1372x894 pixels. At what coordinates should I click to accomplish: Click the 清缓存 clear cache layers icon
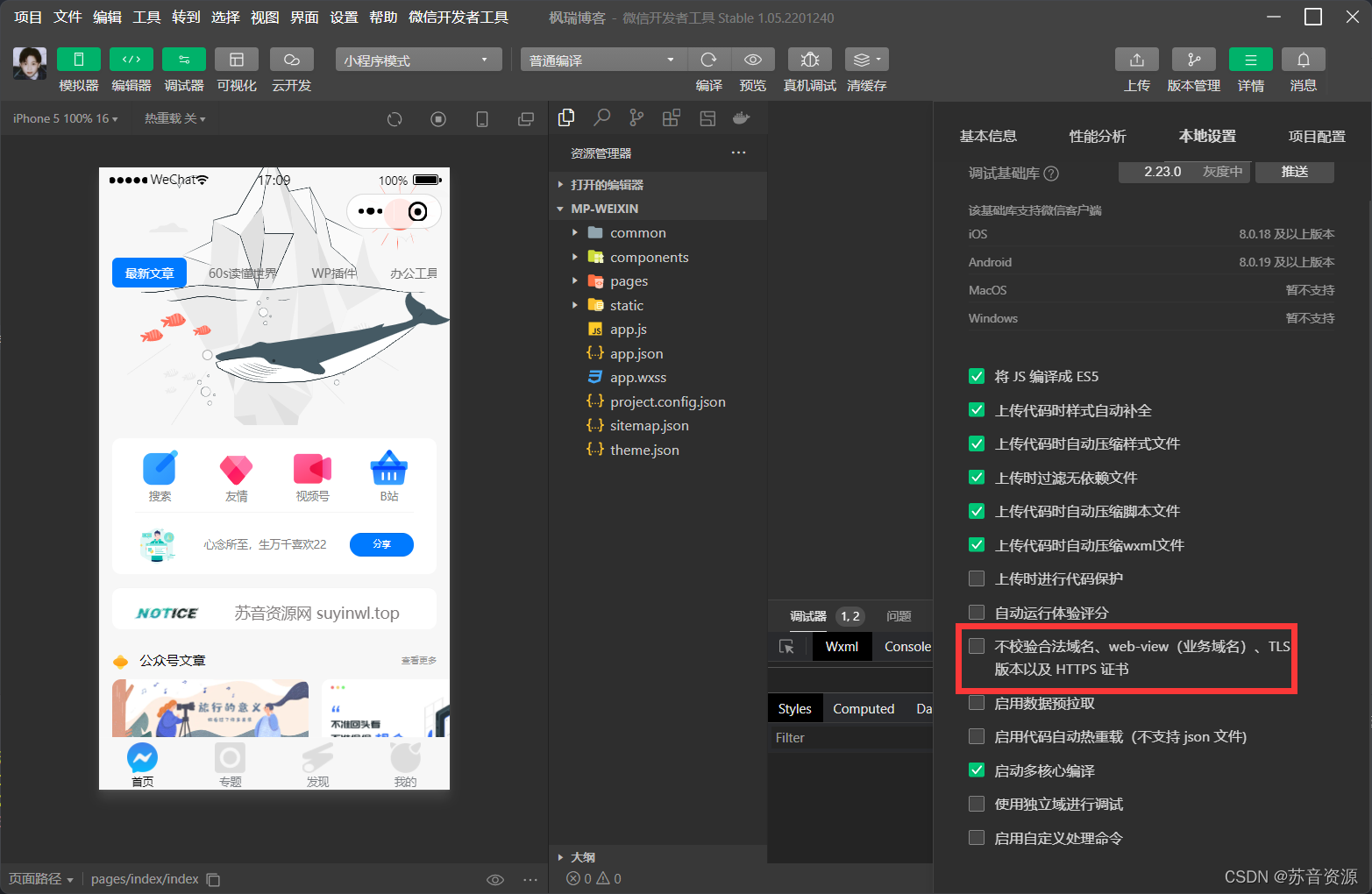(x=867, y=60)
